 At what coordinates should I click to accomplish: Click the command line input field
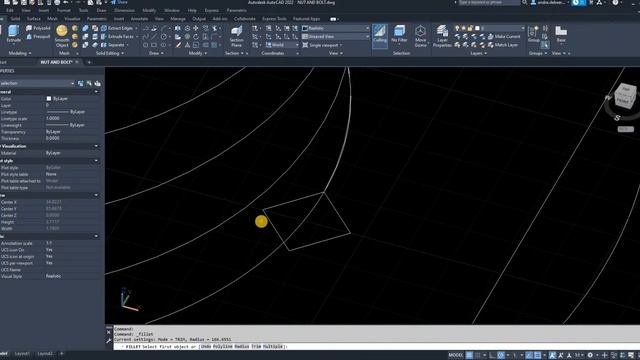376,347
